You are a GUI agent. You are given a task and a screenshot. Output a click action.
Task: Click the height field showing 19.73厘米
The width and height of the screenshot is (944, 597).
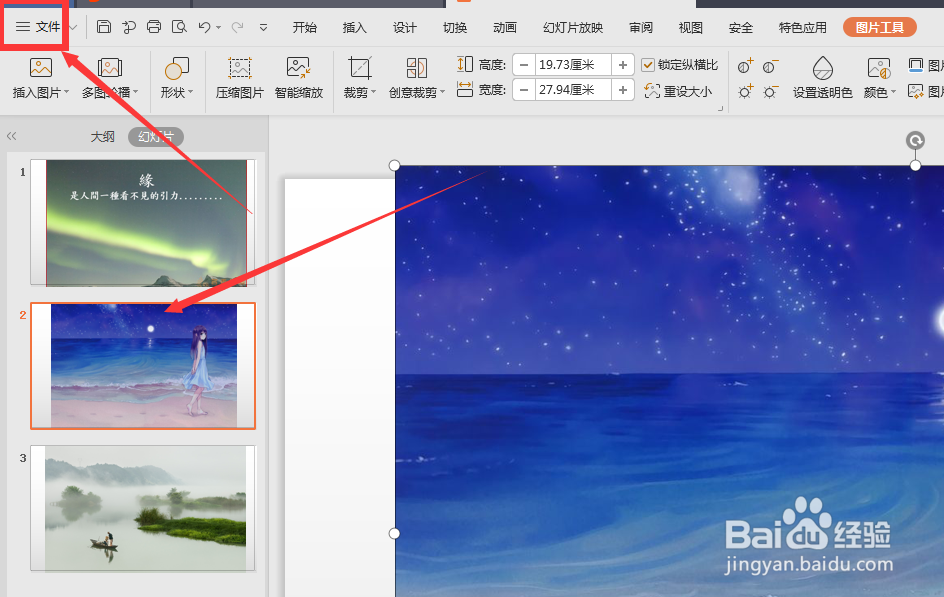click(573, 64)
